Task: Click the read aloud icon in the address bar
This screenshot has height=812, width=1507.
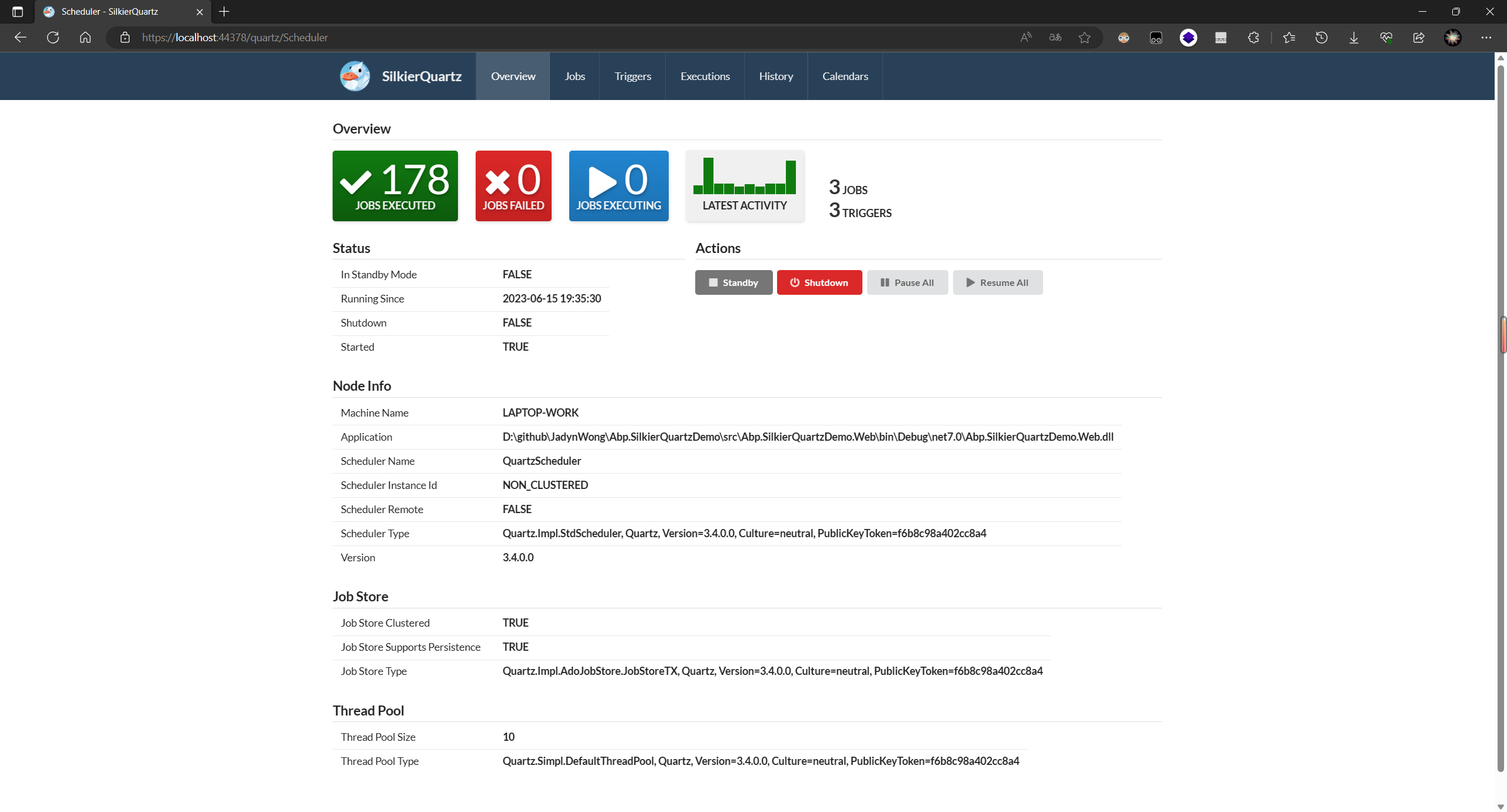Action: pos(1025,38)
